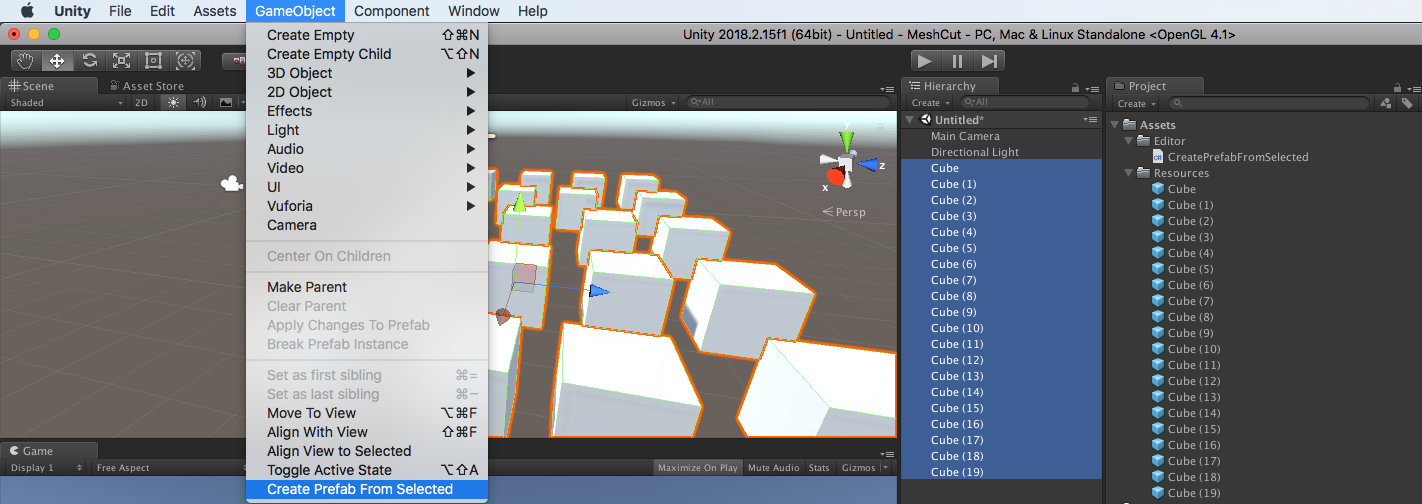Select Cube (5) in Hierarchy
The width and height of the screenshot is (1422, 504).
click(1001, 248)
